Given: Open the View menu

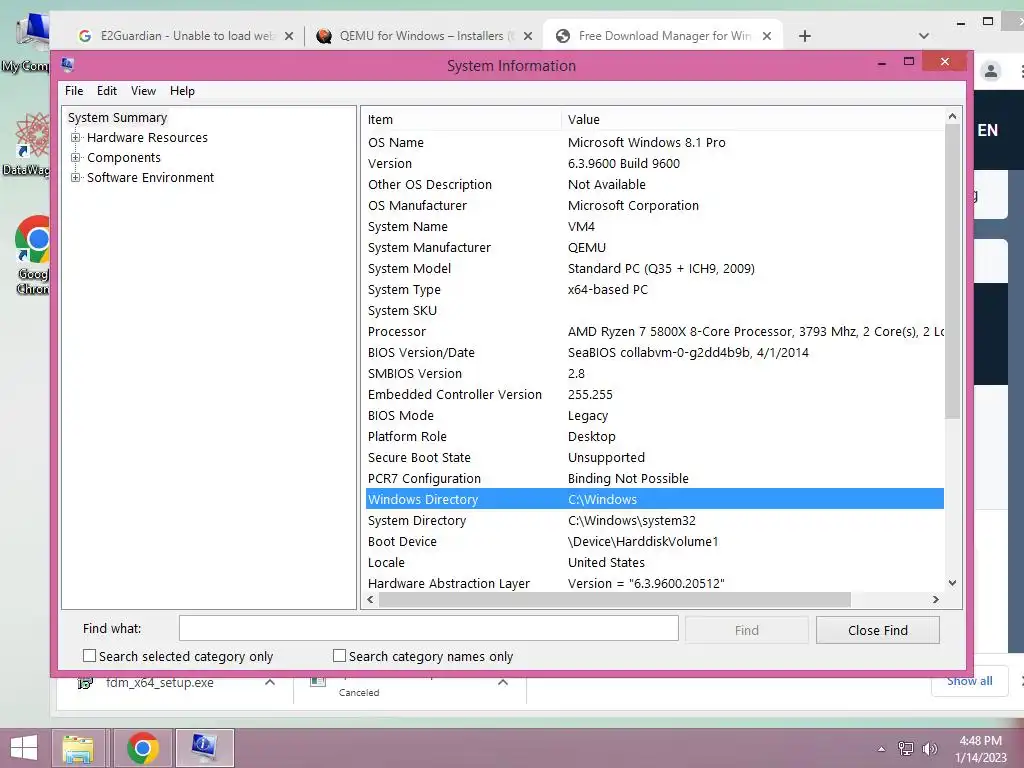Looking at the screenshot, I should pos(143,91).
